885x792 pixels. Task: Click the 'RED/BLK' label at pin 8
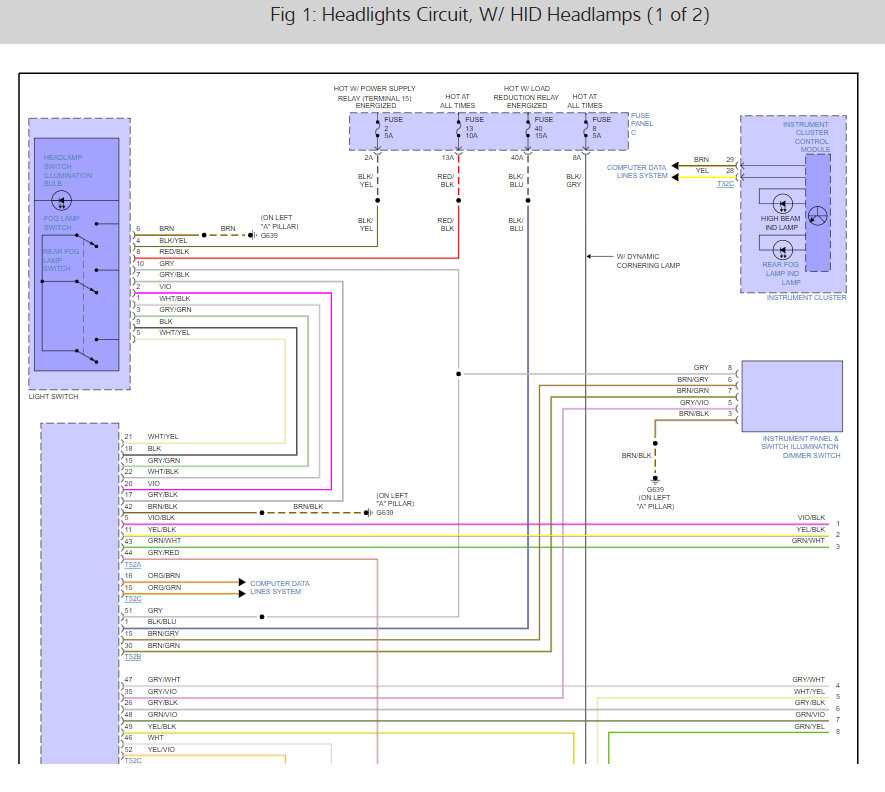pyautogui.click(x=174, y=252)
